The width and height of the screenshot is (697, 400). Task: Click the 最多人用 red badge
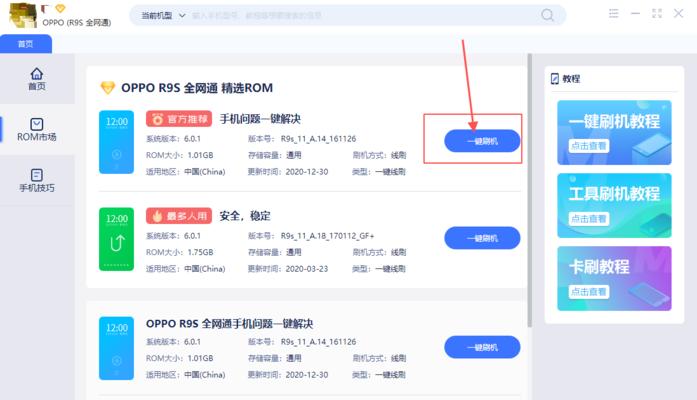(x=179, y=216)
